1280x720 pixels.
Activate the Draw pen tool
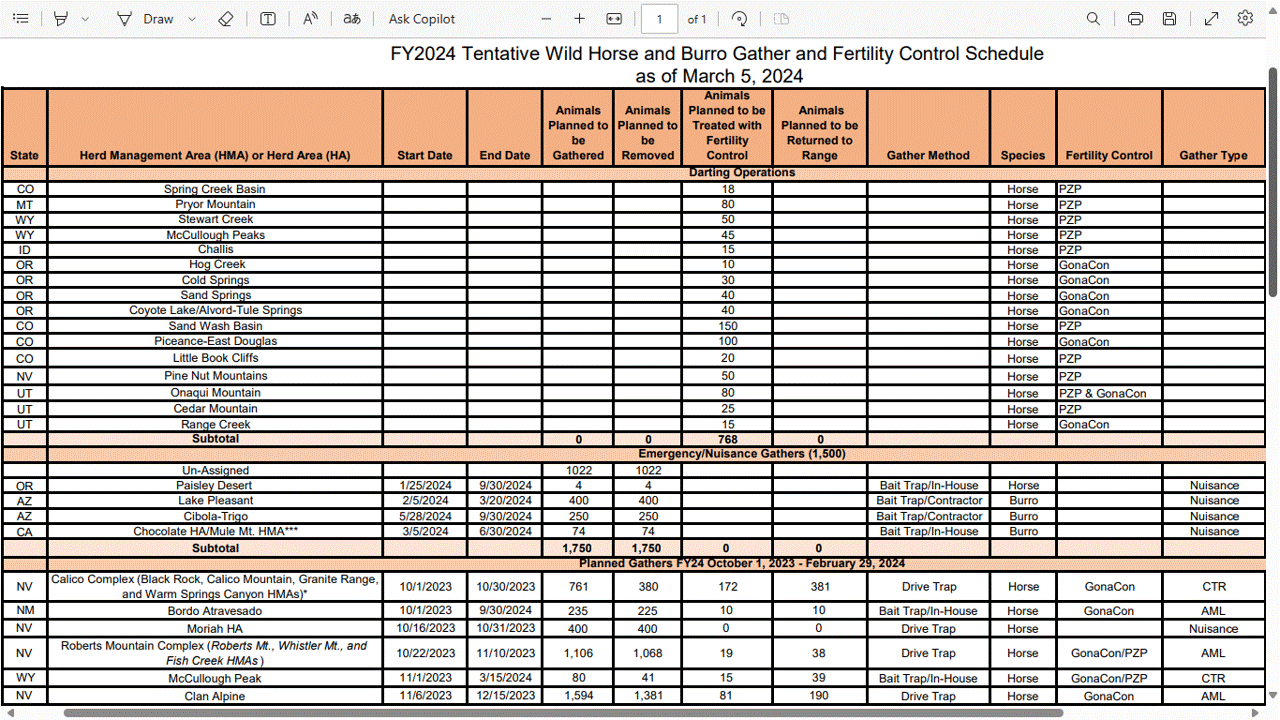(146, 19)
